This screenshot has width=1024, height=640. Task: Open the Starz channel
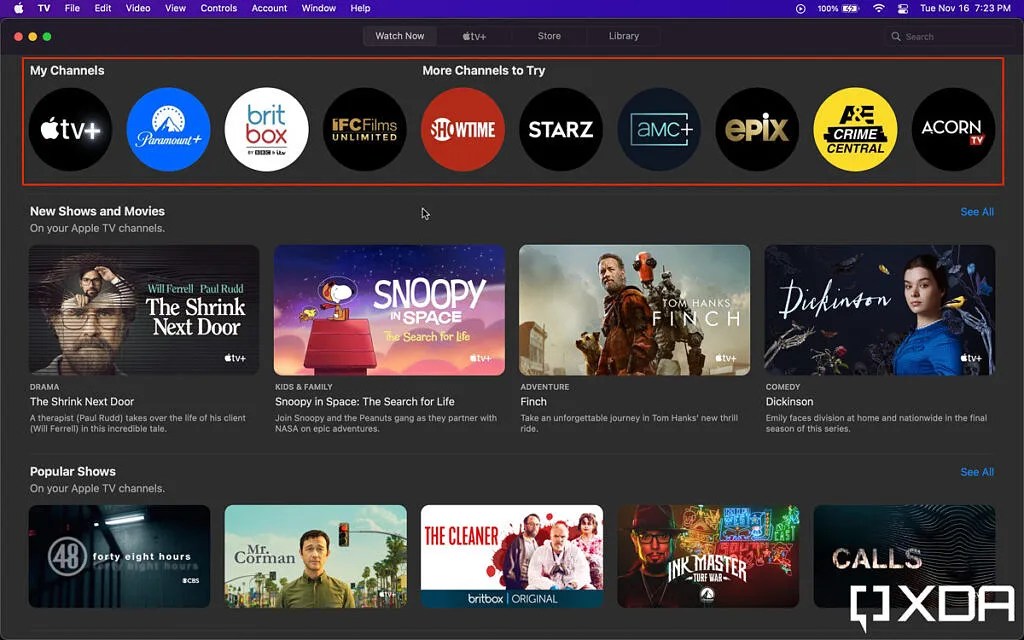pos(561,129)
